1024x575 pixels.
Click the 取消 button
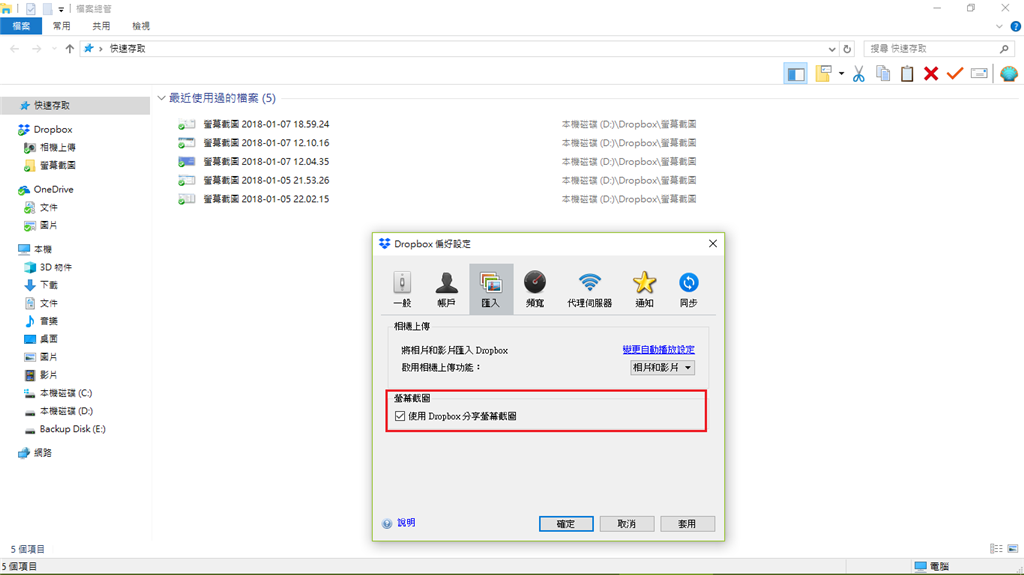(626, 523)
